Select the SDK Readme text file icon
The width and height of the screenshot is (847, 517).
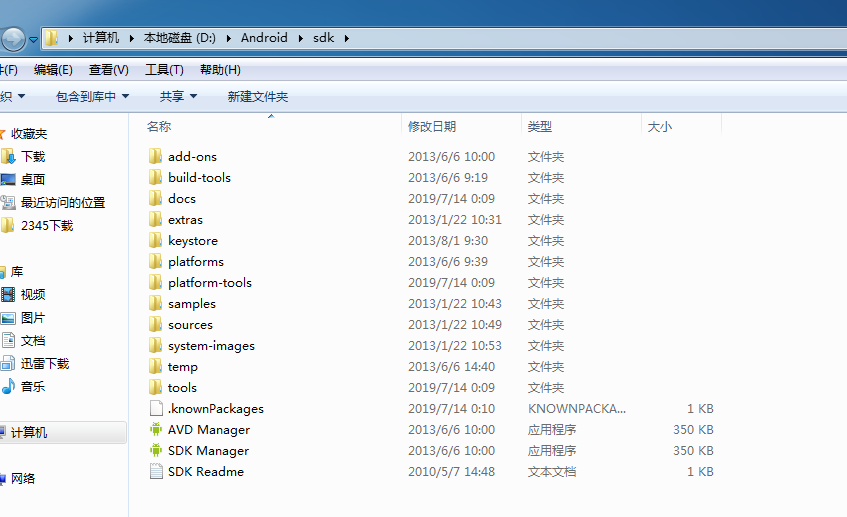[x=156, y=472]
